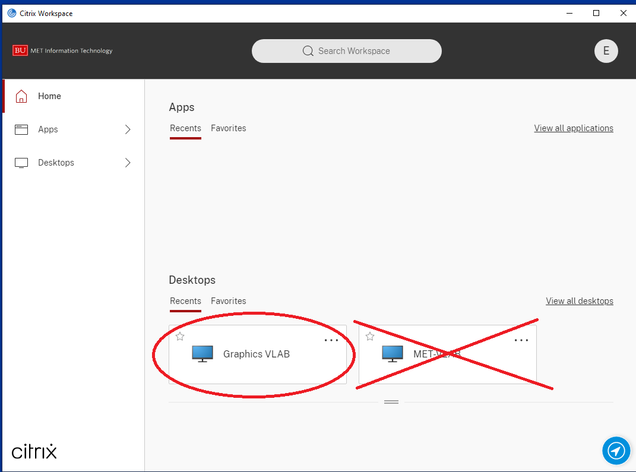Open View all desktops link
Image resolution: width=636 pixels, height=472 pixels.
579,301
